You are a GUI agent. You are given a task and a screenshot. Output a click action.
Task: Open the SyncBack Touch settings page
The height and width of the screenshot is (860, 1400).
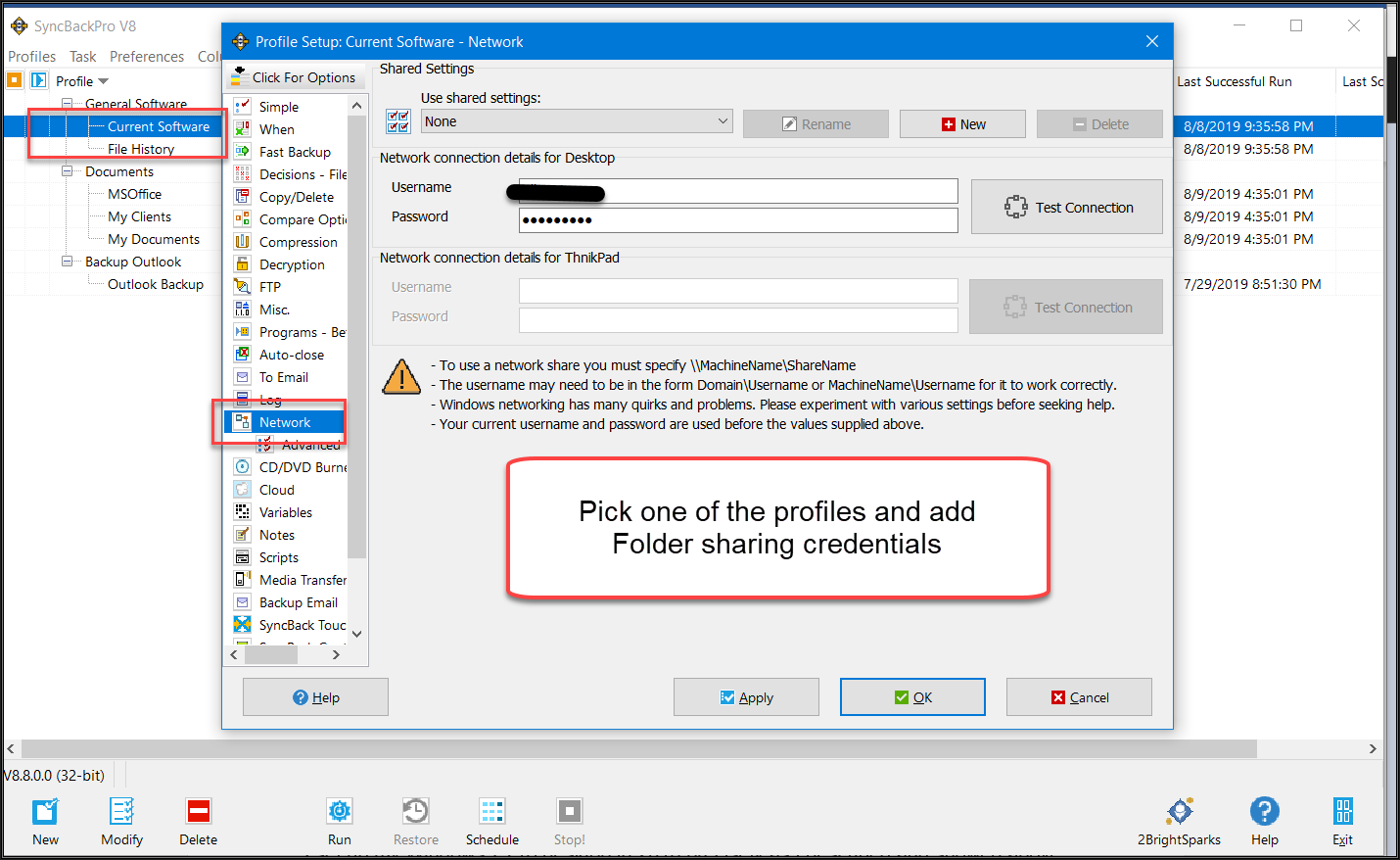tap(303, 625)
